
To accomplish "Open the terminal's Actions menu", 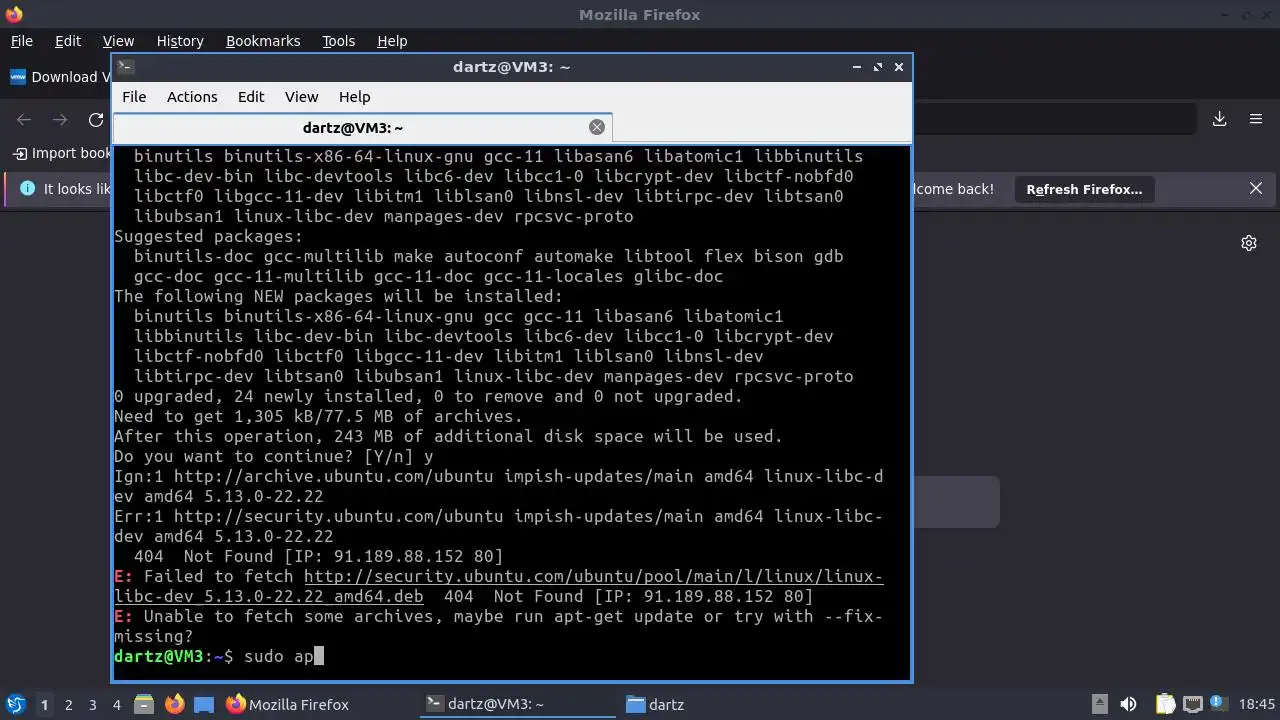I will tap(192, 97).
